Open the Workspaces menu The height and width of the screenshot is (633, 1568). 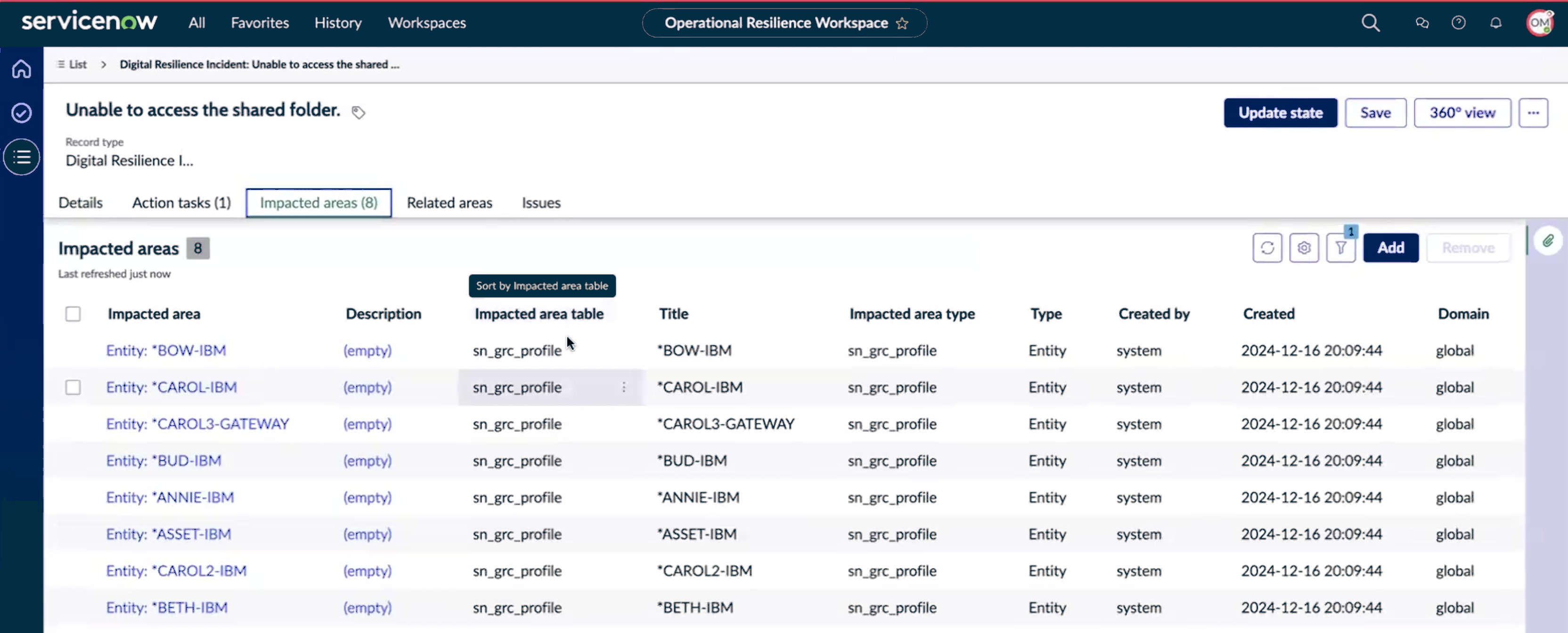pos(427,23)
